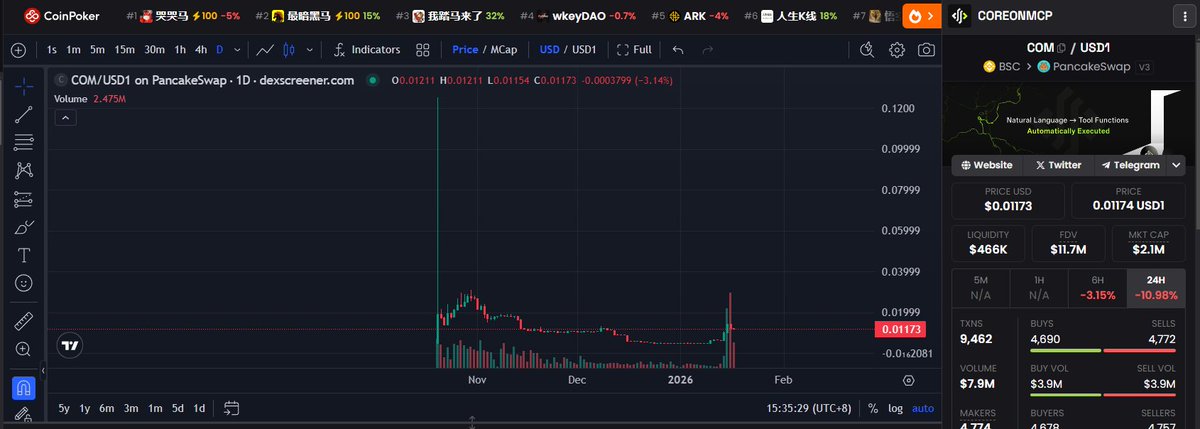Take a chart snapshot with camera icon
1200x429 pixels.
point(927,50)
